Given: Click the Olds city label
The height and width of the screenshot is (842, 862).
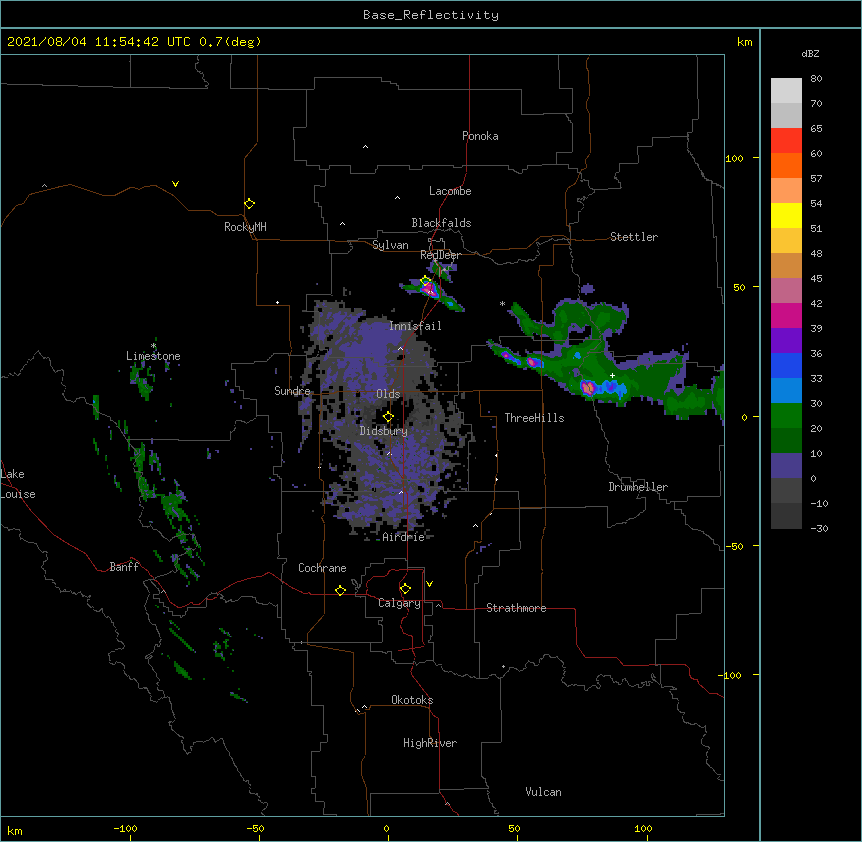Looking at the screenshot, I should coord(388,394).
